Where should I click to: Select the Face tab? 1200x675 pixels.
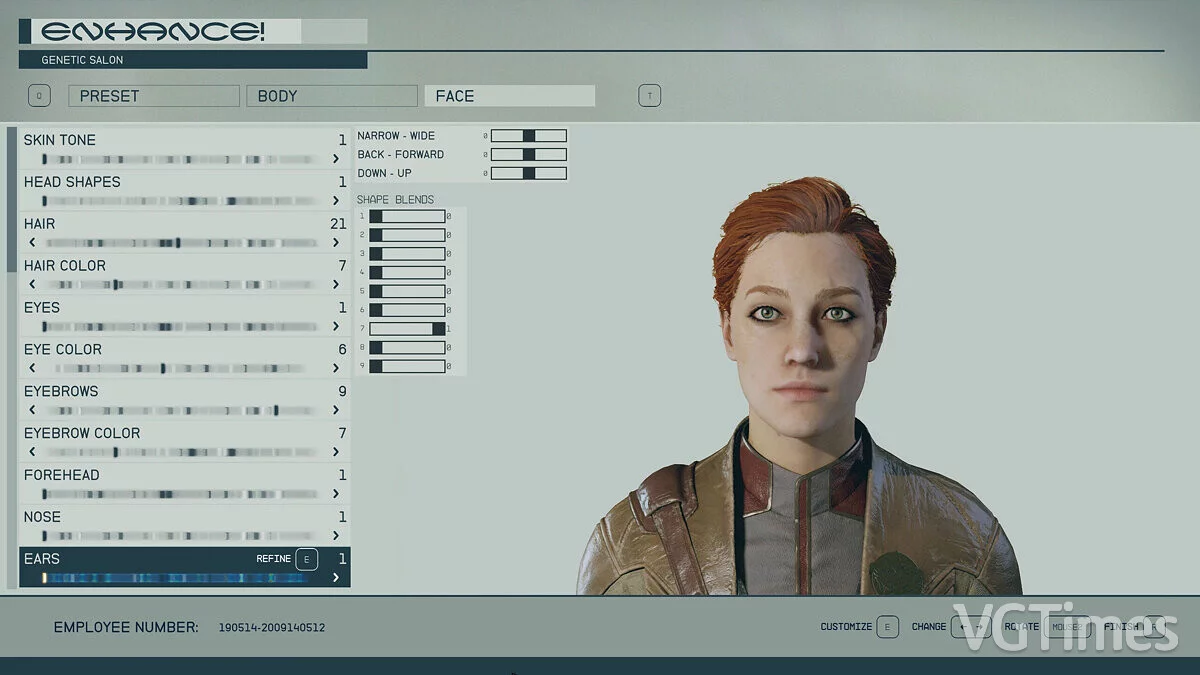point(509,96)
